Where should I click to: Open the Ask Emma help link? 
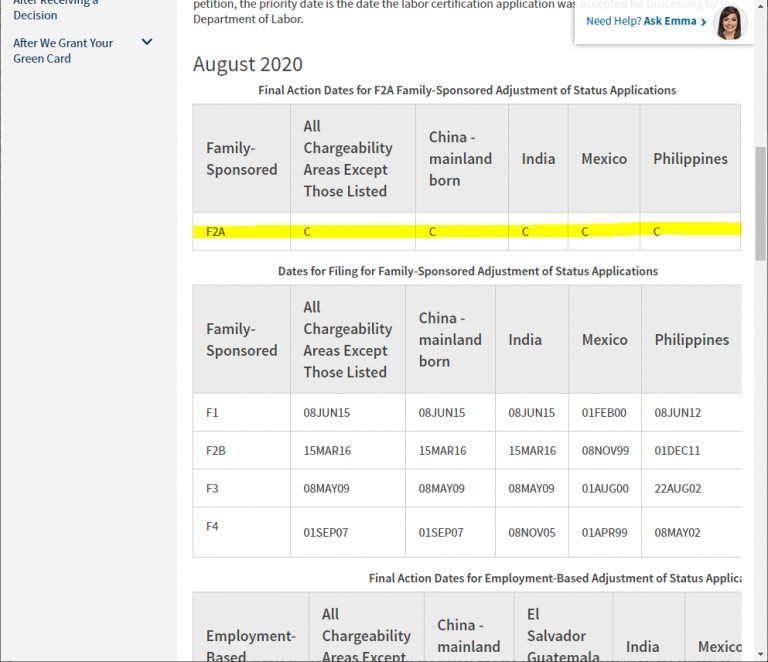(x=646, y=22)
